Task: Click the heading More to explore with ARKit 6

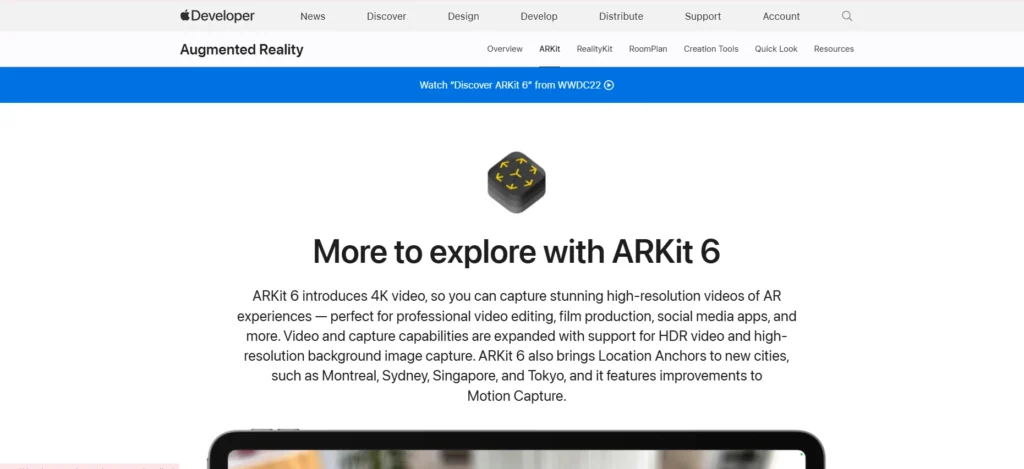Action: click(x=517, y=251)
